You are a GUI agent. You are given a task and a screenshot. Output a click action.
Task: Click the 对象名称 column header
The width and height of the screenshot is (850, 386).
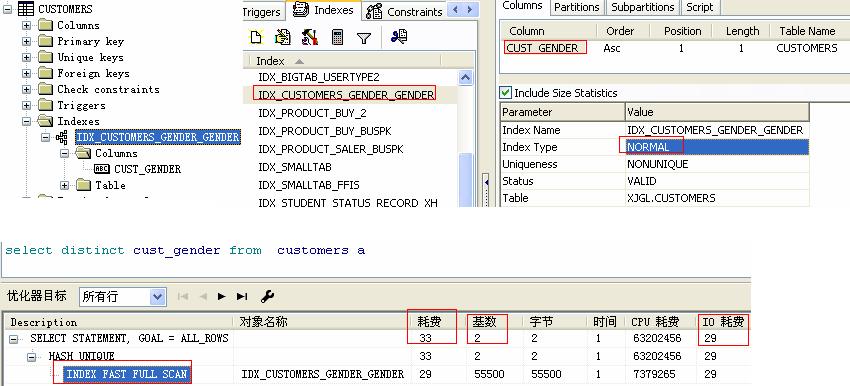(321, 322)
